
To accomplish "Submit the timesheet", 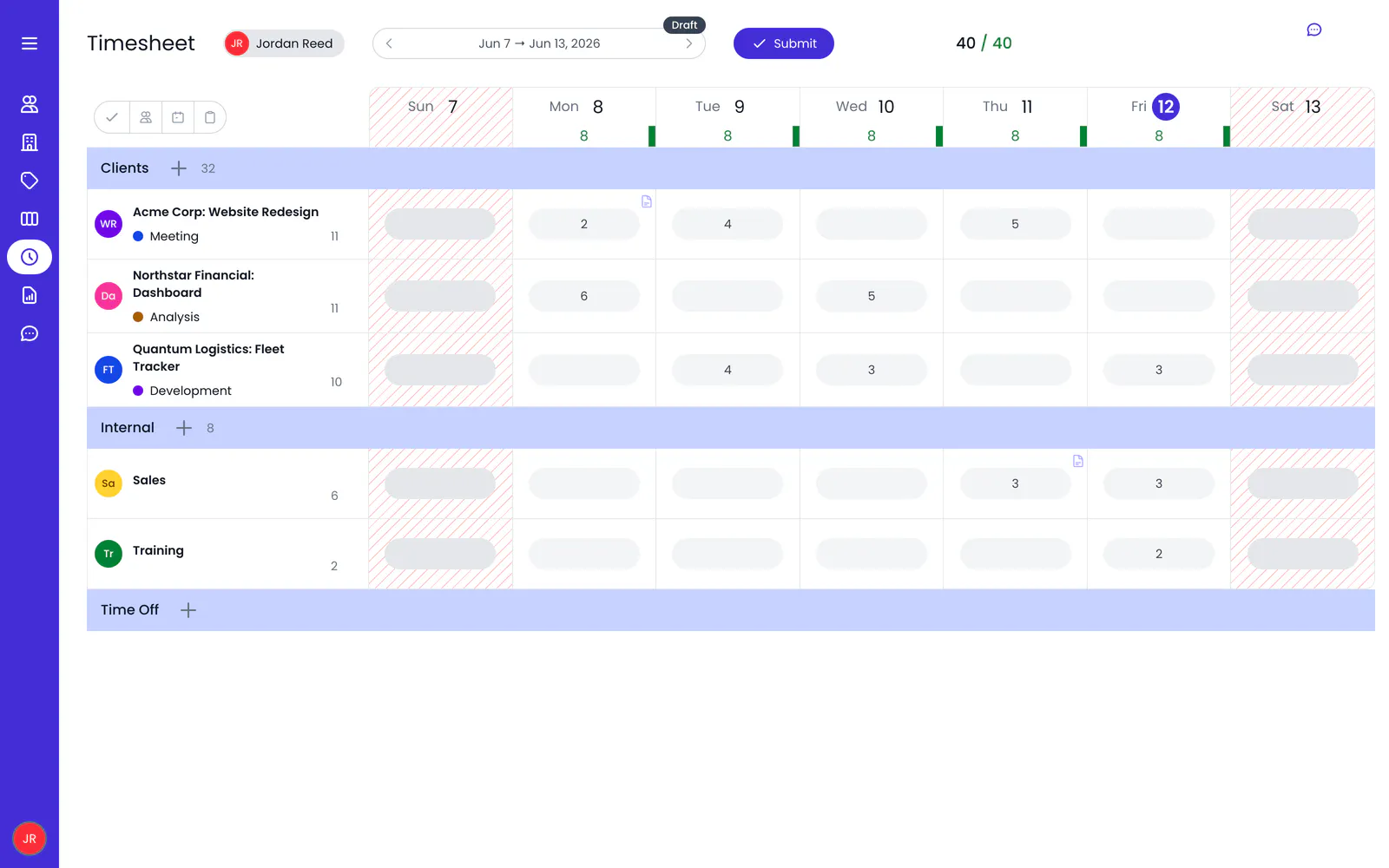I will (x=784, y=43).
